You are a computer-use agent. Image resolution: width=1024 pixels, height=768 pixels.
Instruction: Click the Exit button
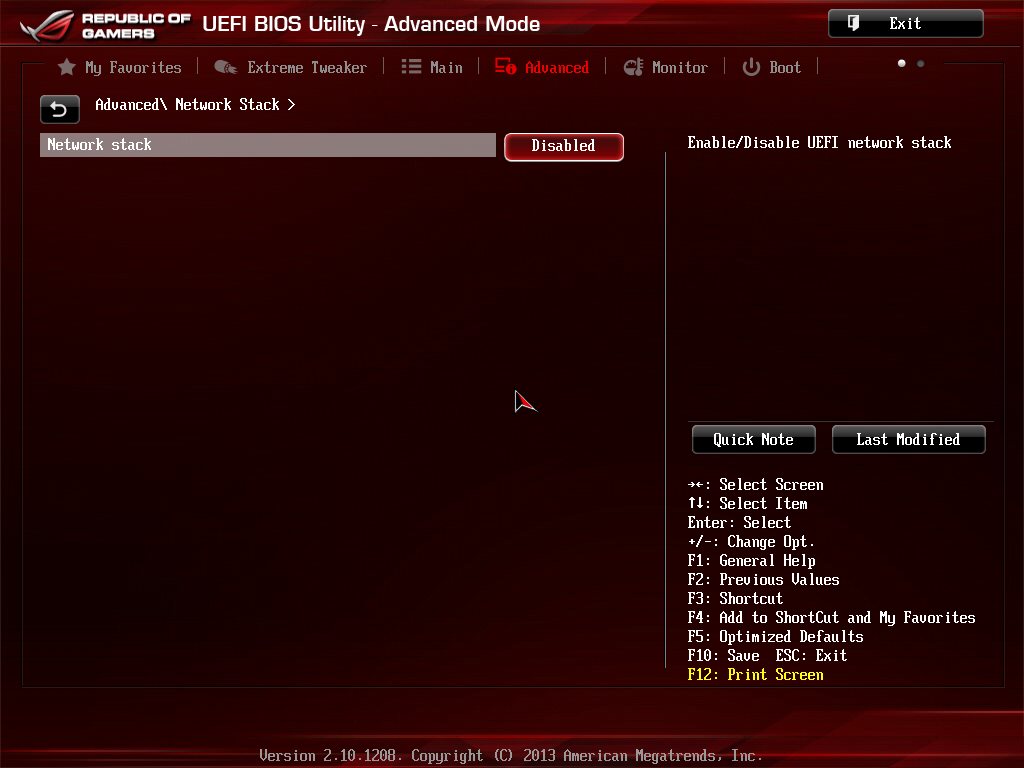pos(905,24)
